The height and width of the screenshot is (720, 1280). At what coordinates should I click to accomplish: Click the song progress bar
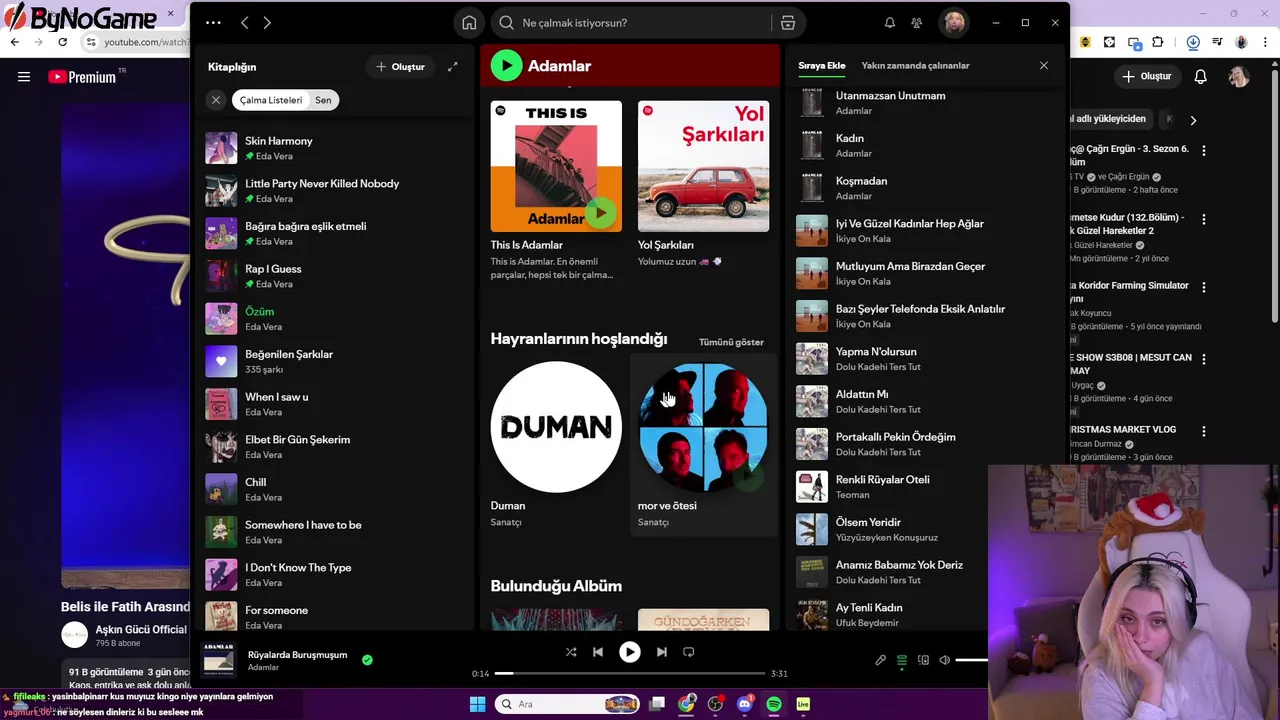630,673
